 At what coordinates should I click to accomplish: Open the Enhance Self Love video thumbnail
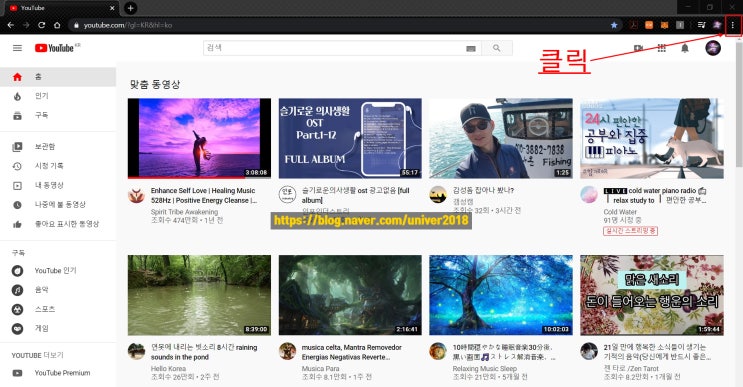click(x=199, y=138)
